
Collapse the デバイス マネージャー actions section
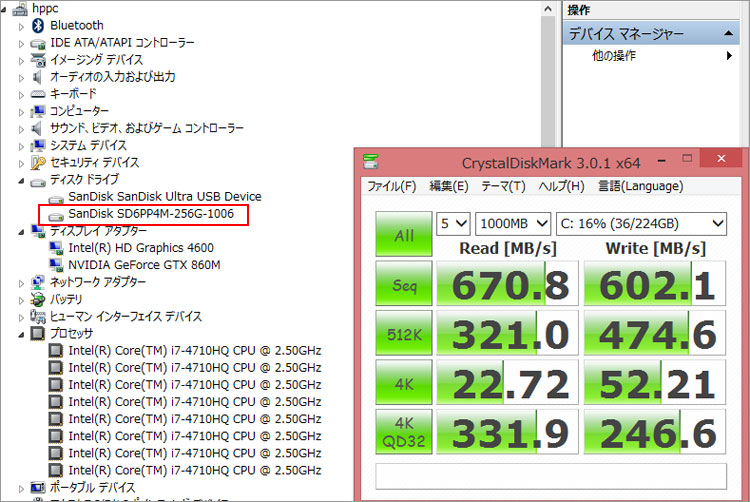[x=728, y=33]
